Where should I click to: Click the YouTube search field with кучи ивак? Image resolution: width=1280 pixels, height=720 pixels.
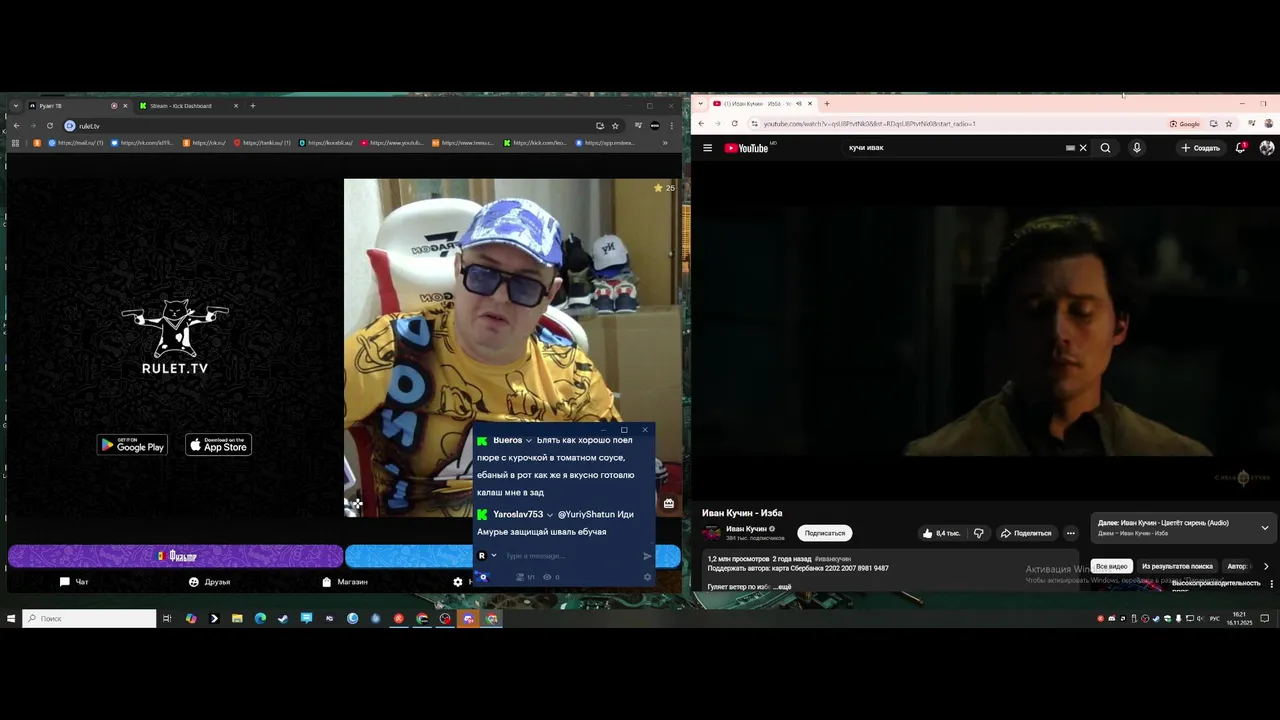pyautogui.click(x=955, y=148)
